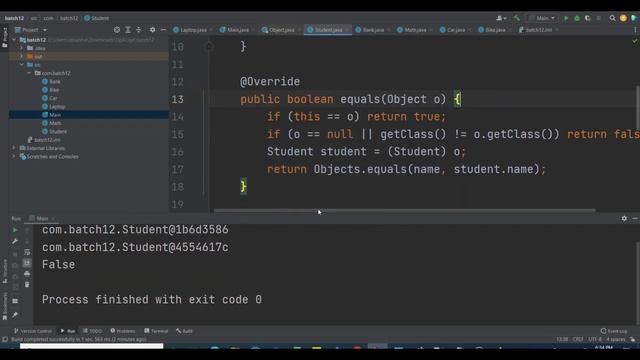Open the Terminal tool window
Image resolution: width=640 pixels, height=360 pixels.
[156, 331]
